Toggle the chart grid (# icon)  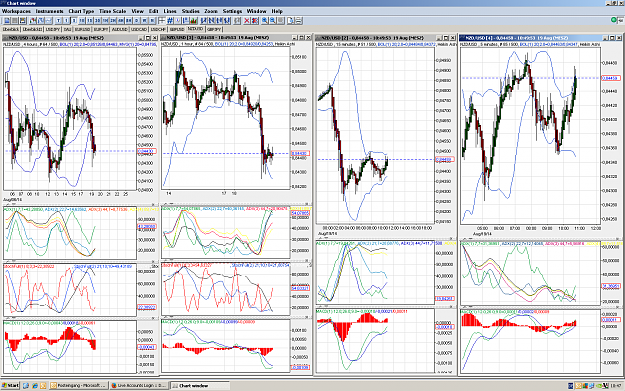click(x=170, y=20)
